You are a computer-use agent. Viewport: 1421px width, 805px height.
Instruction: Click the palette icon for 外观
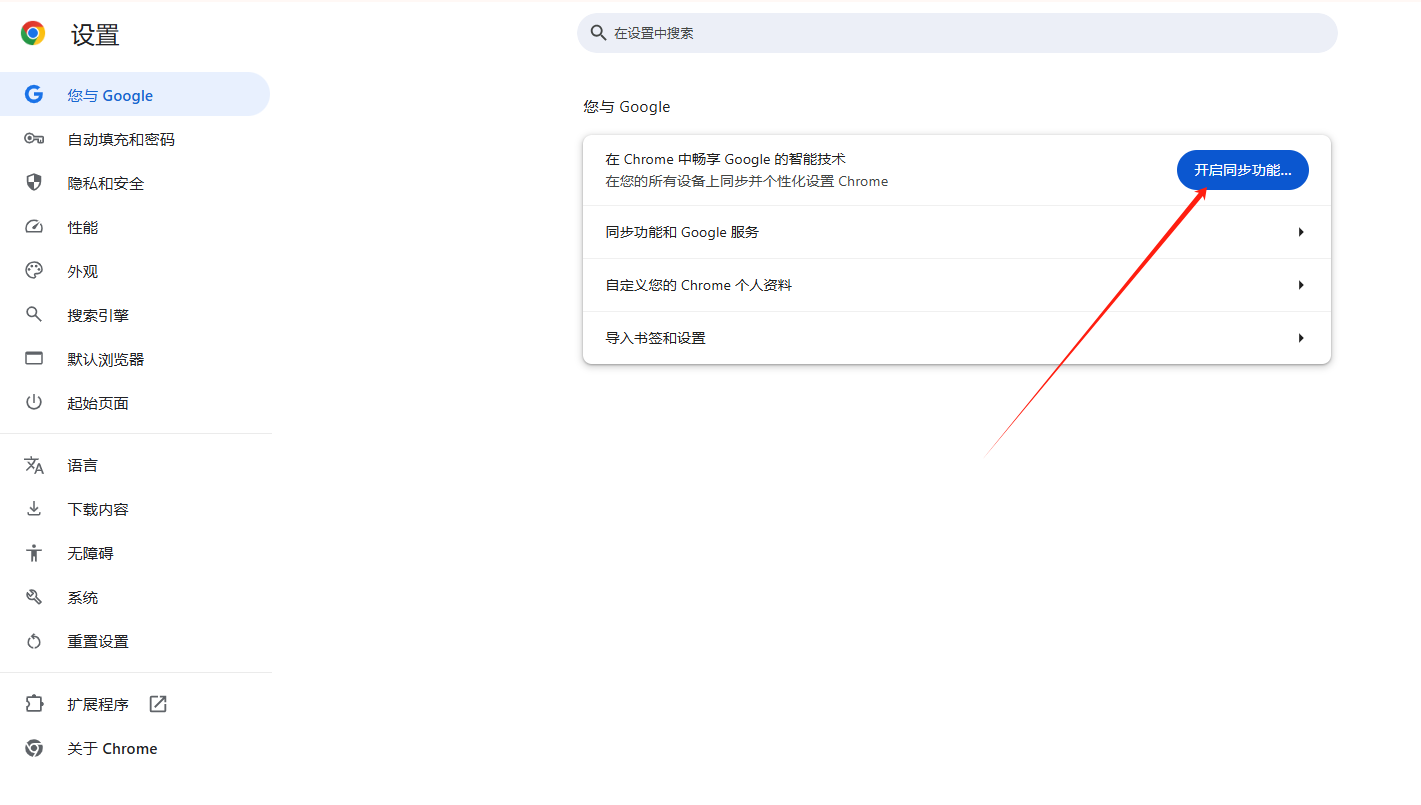point(34,271)
